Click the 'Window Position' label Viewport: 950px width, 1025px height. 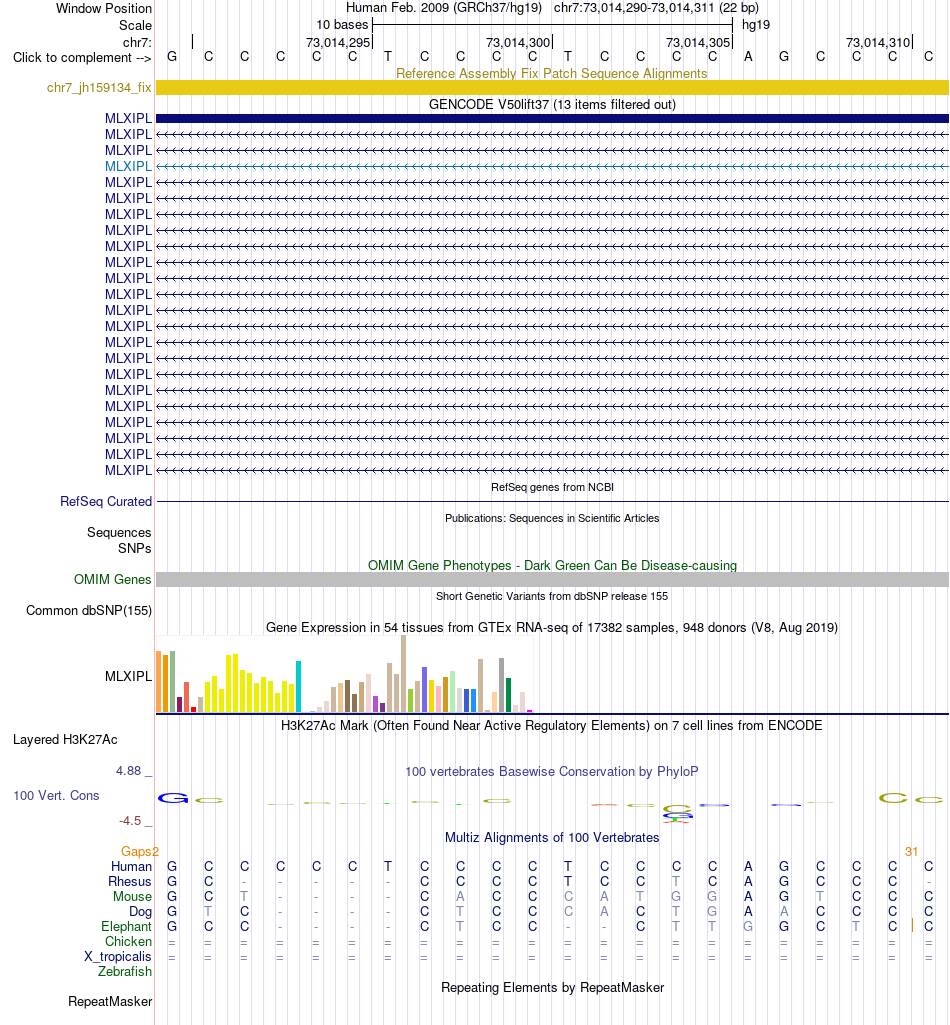tap(104, 8)
